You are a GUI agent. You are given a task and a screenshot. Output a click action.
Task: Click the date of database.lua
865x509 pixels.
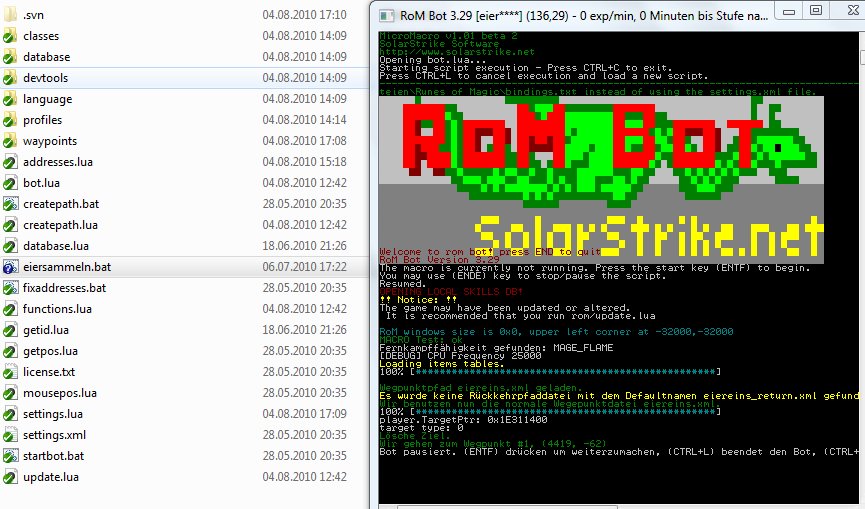[x=304, y=246]
